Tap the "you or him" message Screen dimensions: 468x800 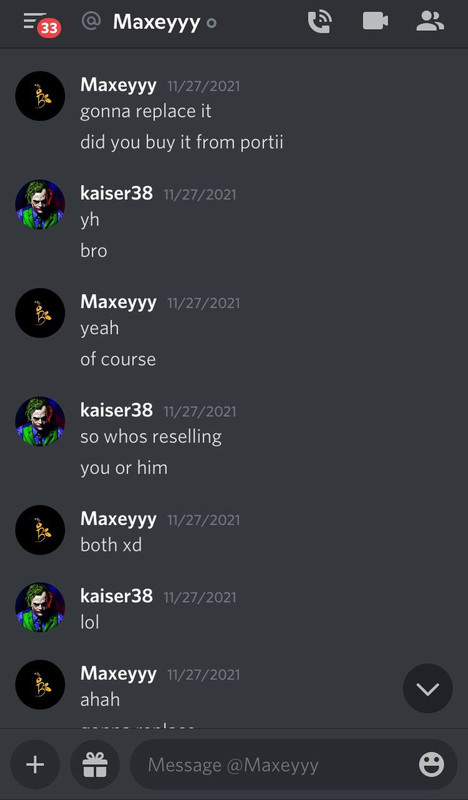coord(124,468)
